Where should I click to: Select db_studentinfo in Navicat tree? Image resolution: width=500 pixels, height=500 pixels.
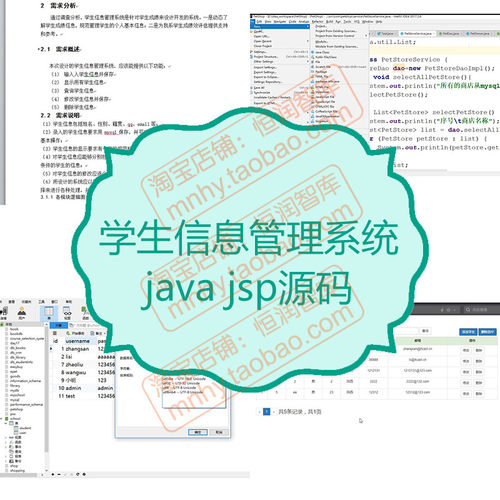coord(21,362)
